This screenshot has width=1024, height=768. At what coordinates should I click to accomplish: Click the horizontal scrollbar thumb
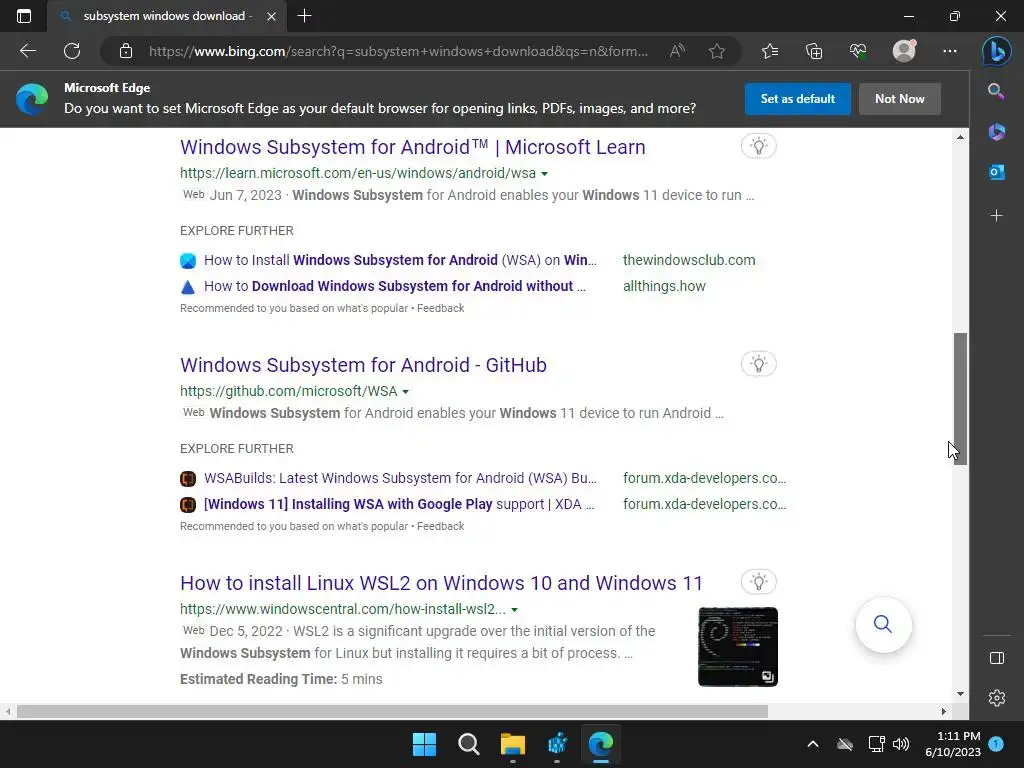[392, 711]
